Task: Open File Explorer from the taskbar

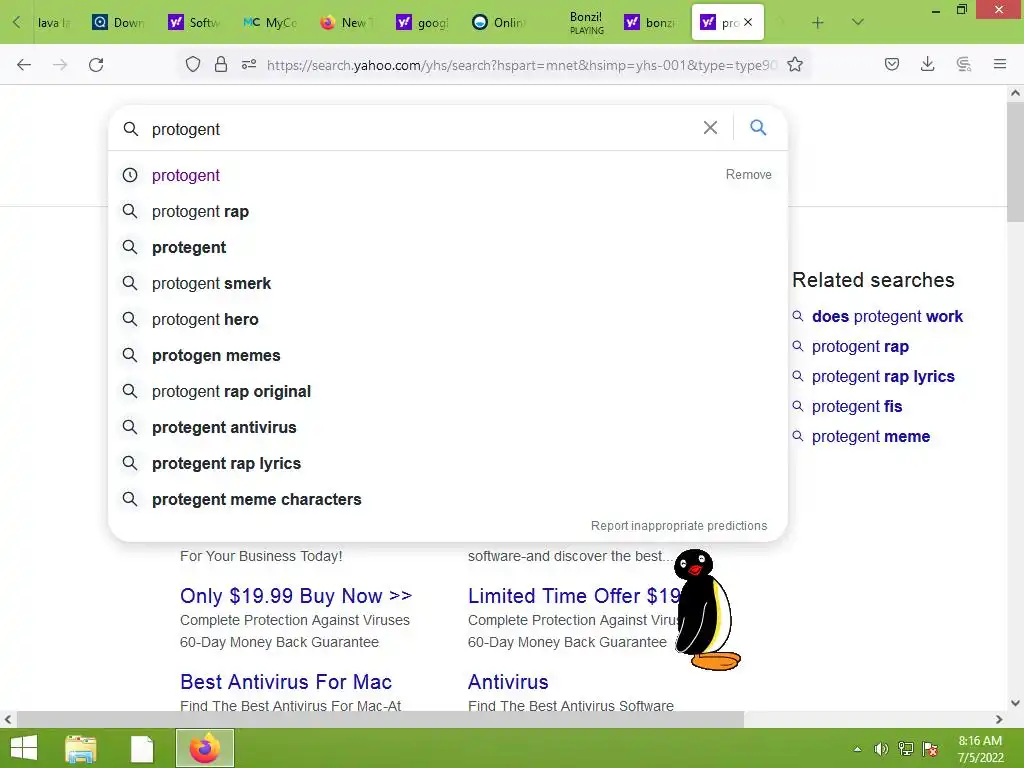Action: 81,748
